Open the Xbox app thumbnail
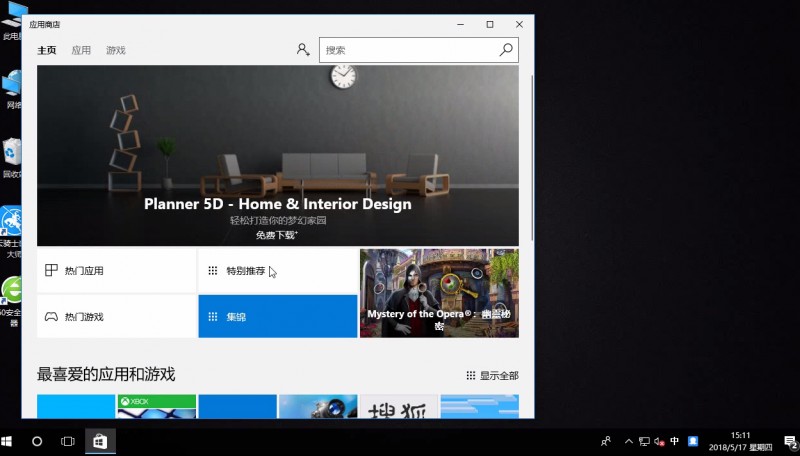 (x=157, y=406)
